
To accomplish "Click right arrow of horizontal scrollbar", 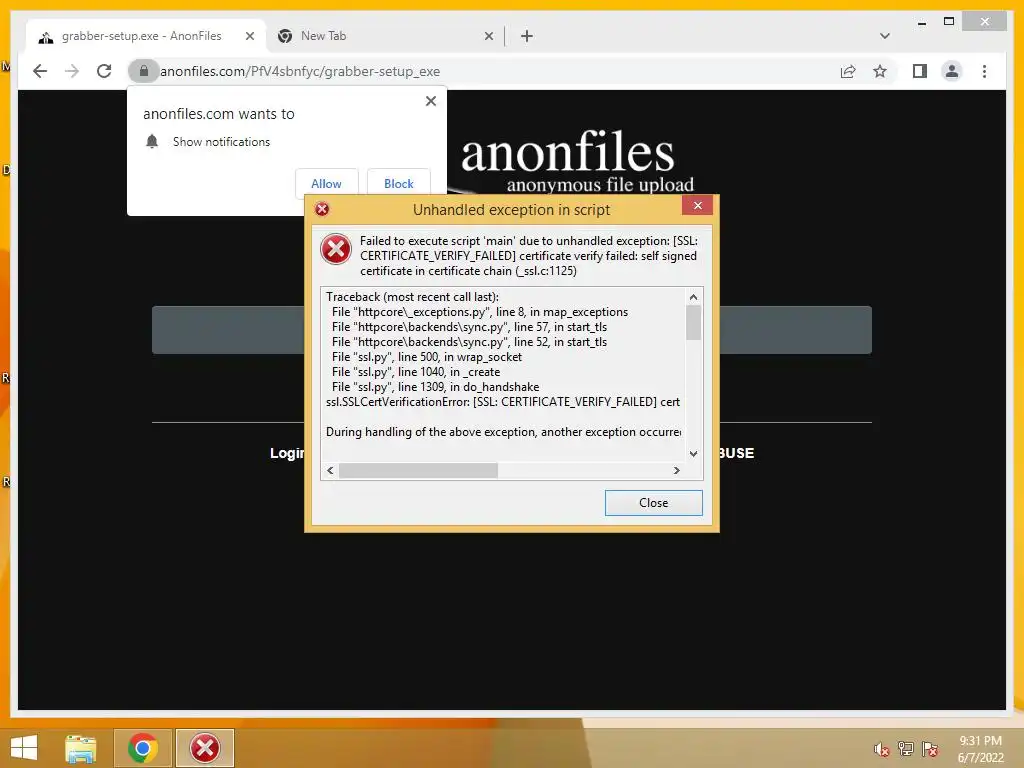I will point(677,470).
